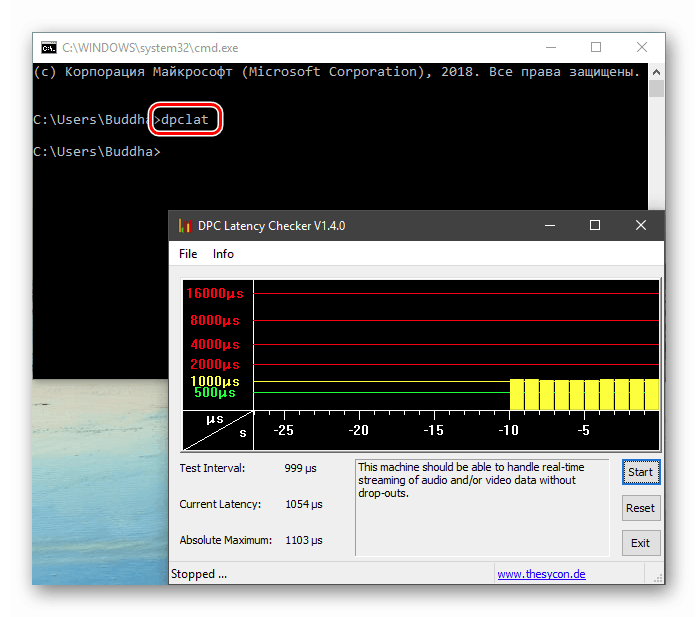Click the DPC Latency Checker app icon
Viewport: 698px width, 617px height.
[x=185, y=226]
